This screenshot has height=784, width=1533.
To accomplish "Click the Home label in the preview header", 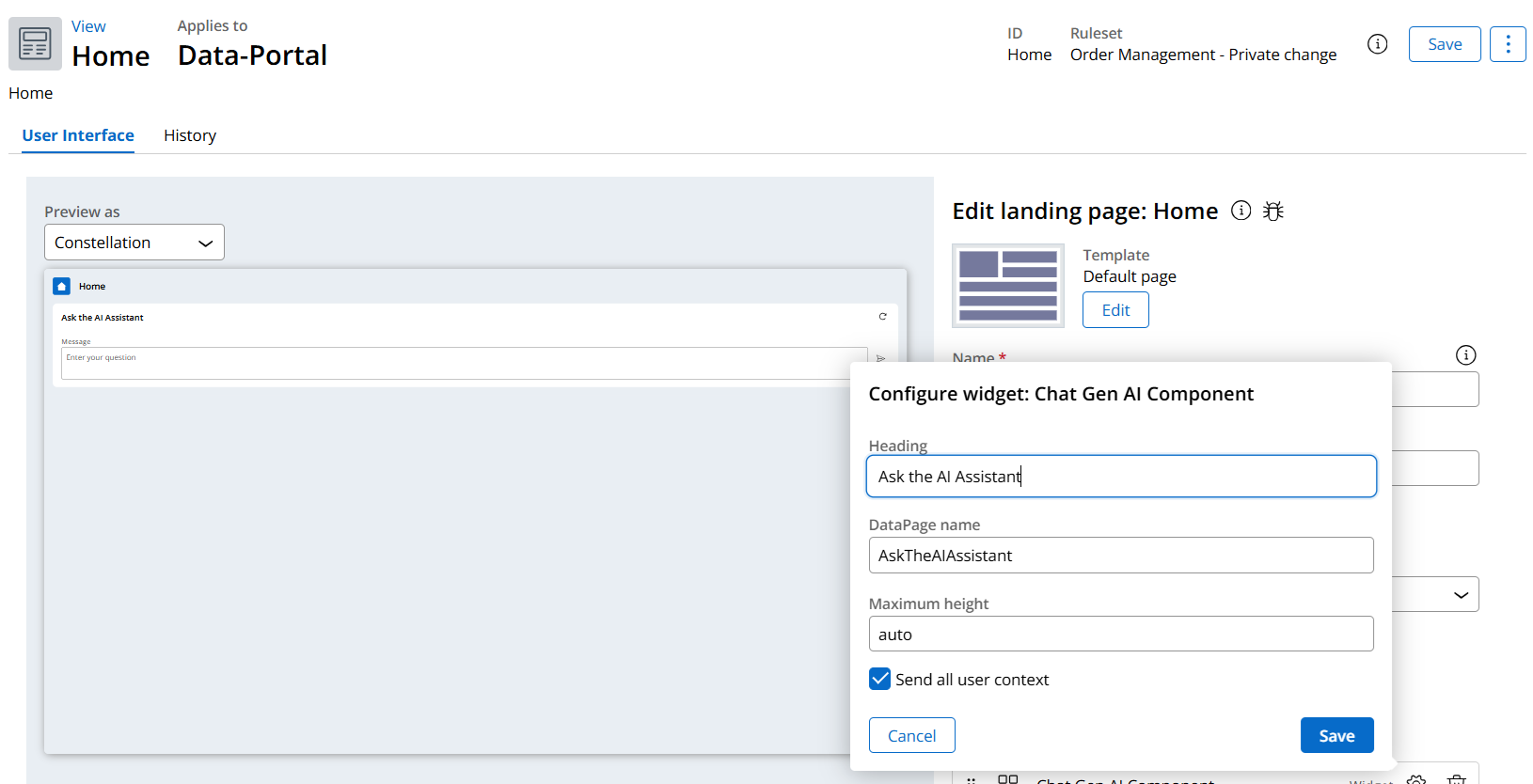I will [92, 286].
